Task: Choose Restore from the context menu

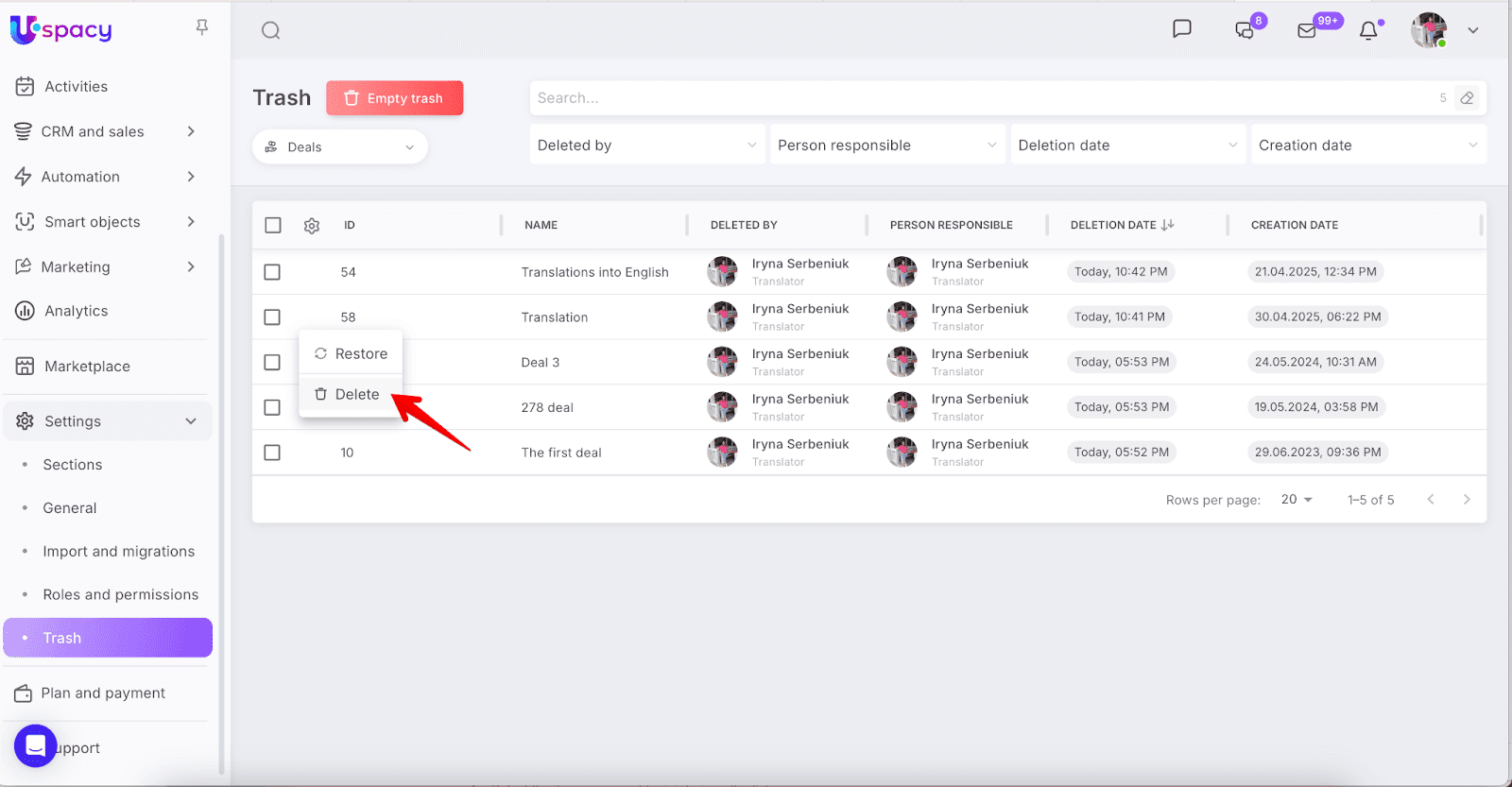Action: click(x=352, y=353)
